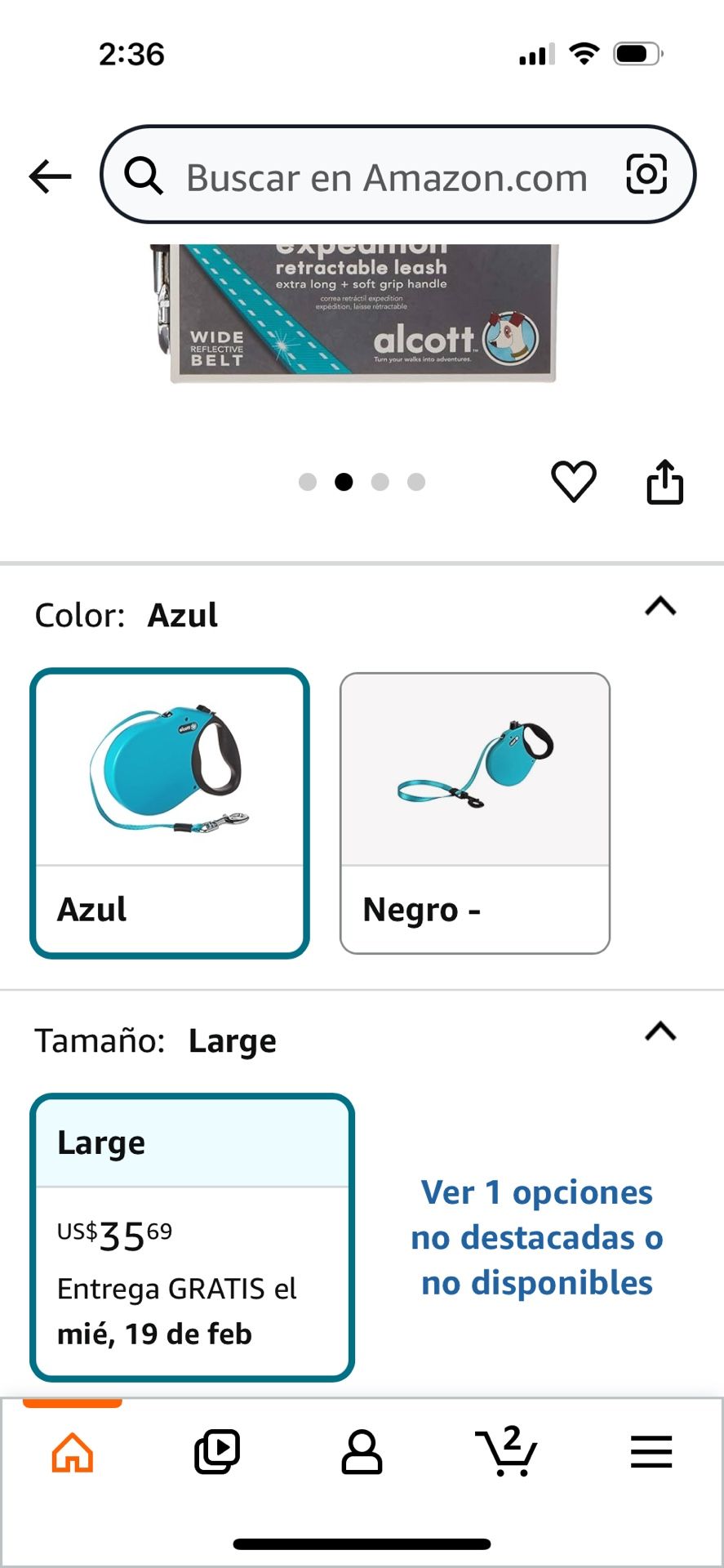
Task: Open camera lens visual search
Action: pos(646,174)
